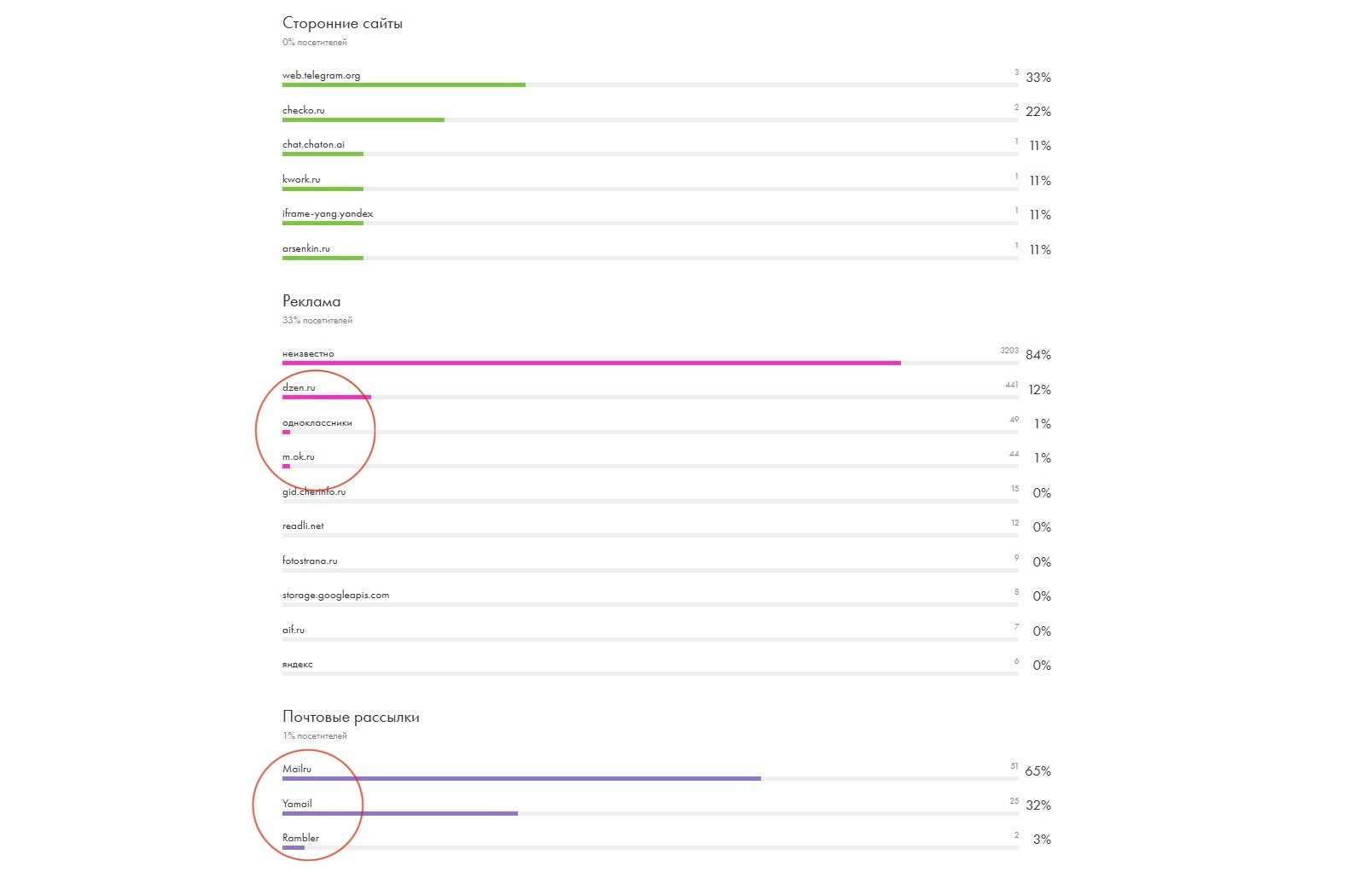
Task: Open the storage.googleapis.com source entry
Action: click(x=335, y=596)
